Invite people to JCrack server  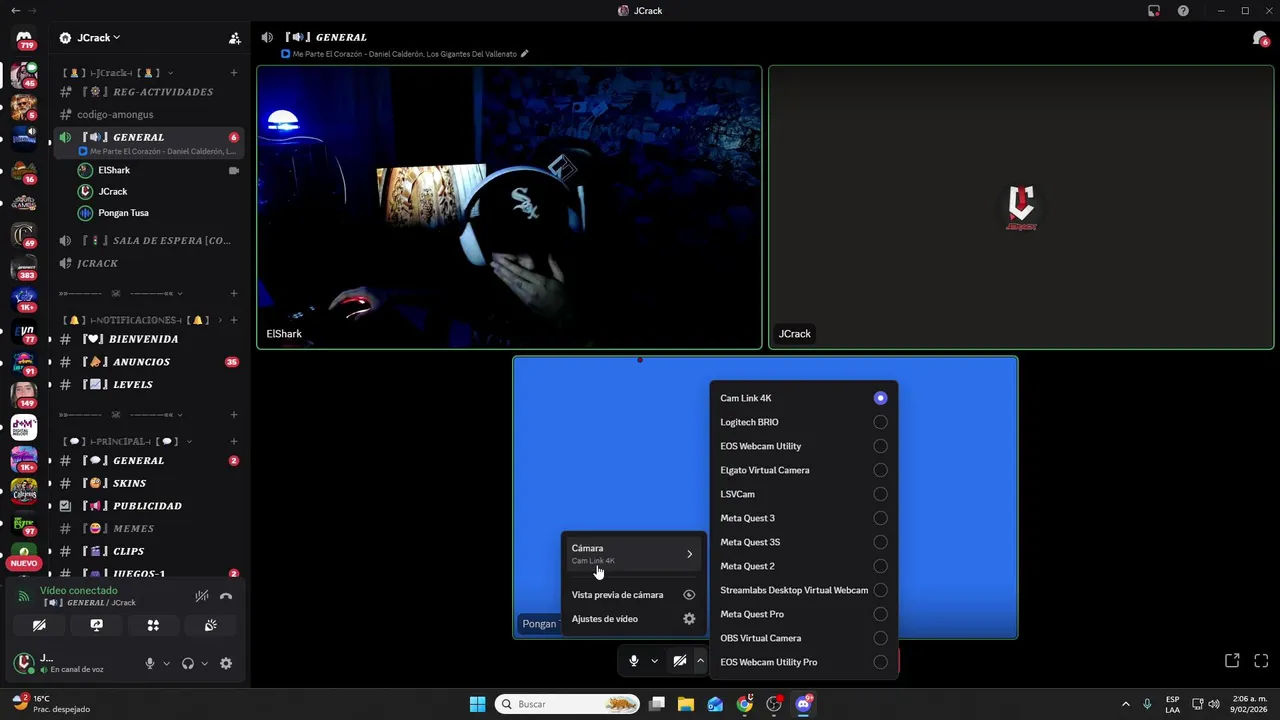[234, 38]
